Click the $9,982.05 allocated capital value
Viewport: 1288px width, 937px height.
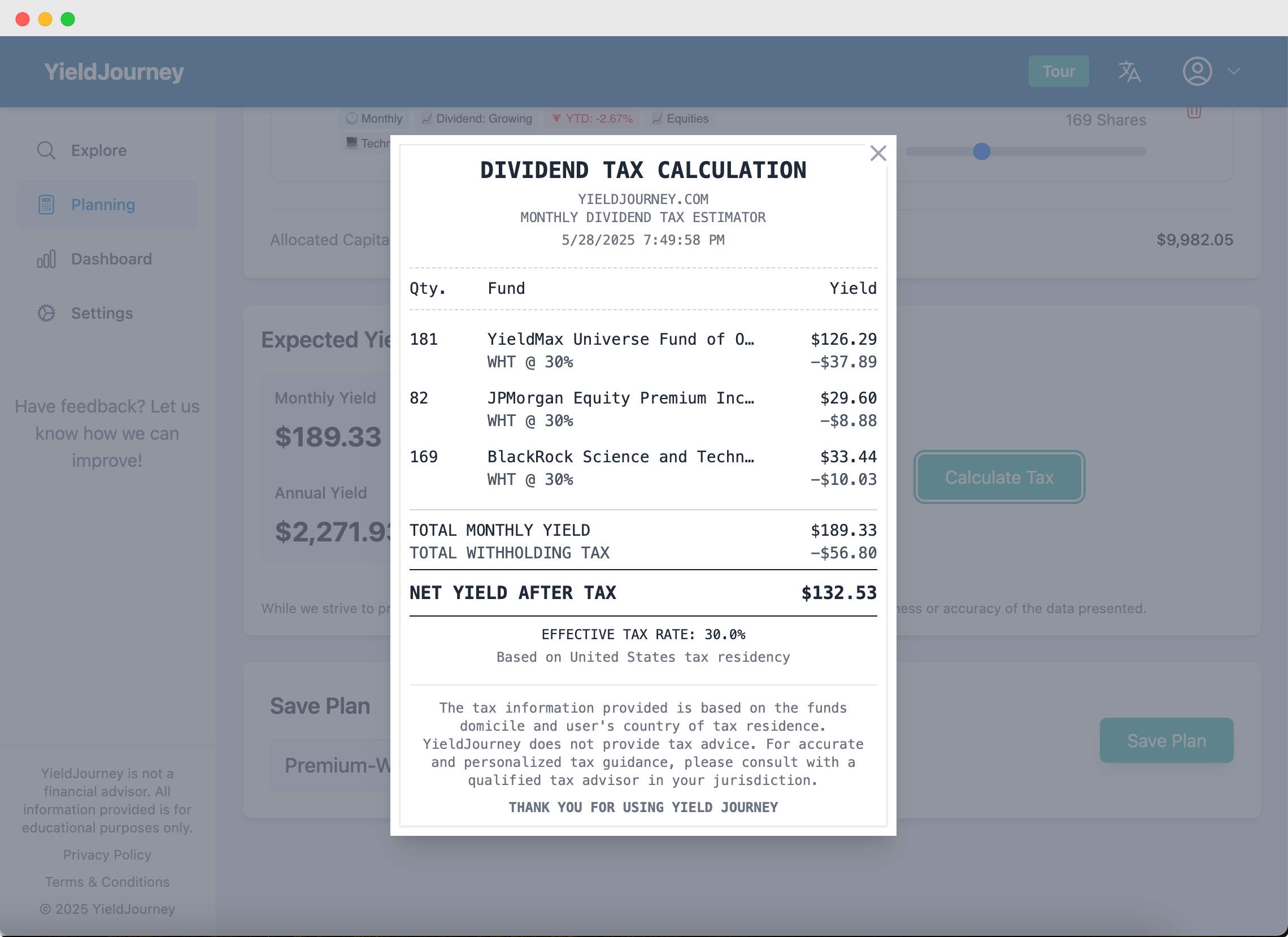coord(1195,240)
